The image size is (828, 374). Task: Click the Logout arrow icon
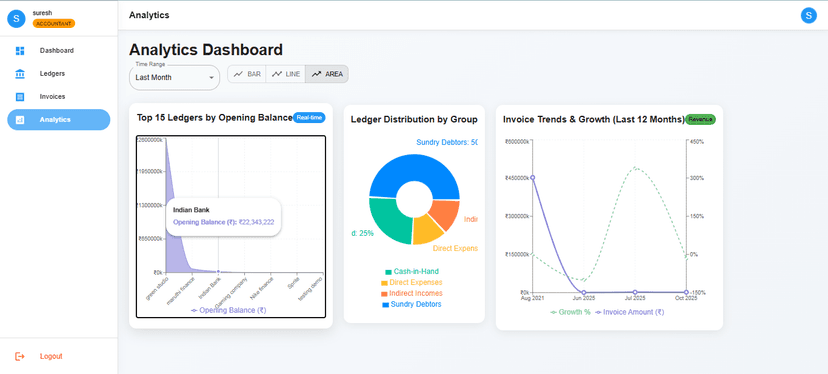pyautogui.click(x=20, y=356)
